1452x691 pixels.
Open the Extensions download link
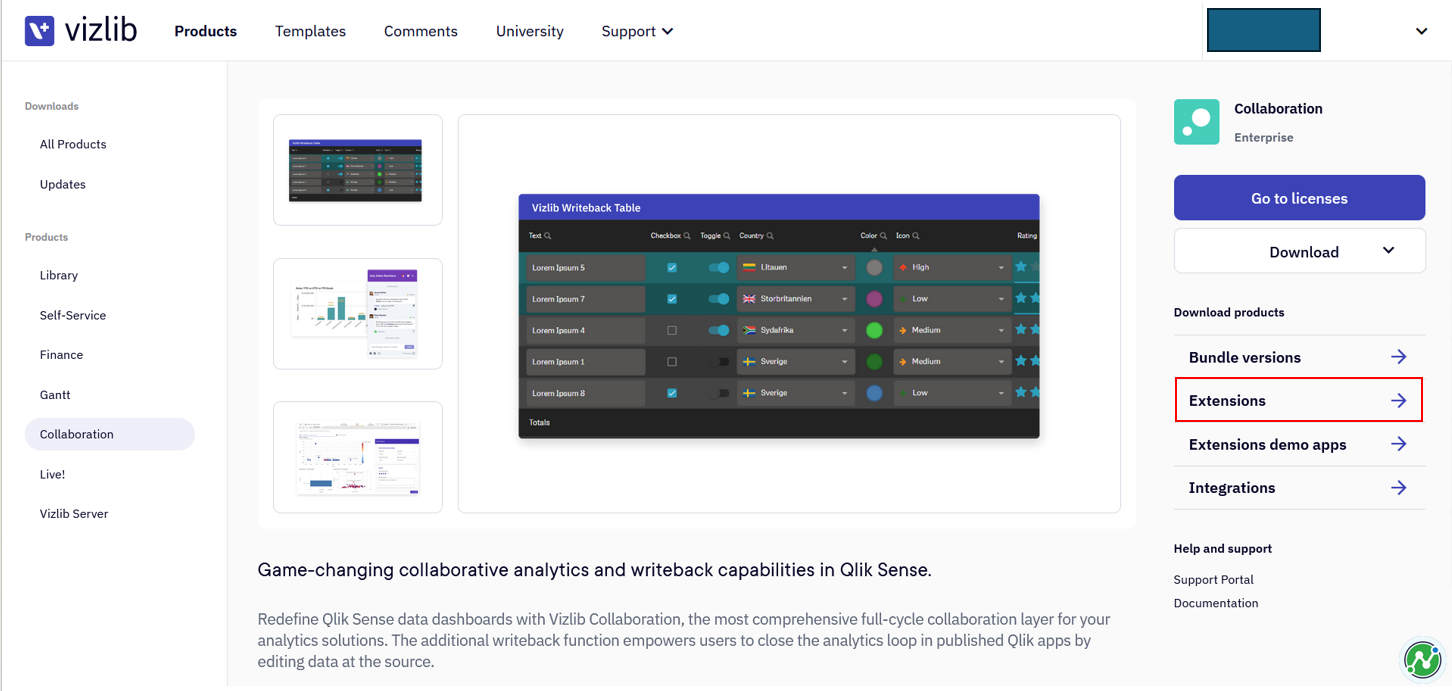click(x=1299, y=401)
